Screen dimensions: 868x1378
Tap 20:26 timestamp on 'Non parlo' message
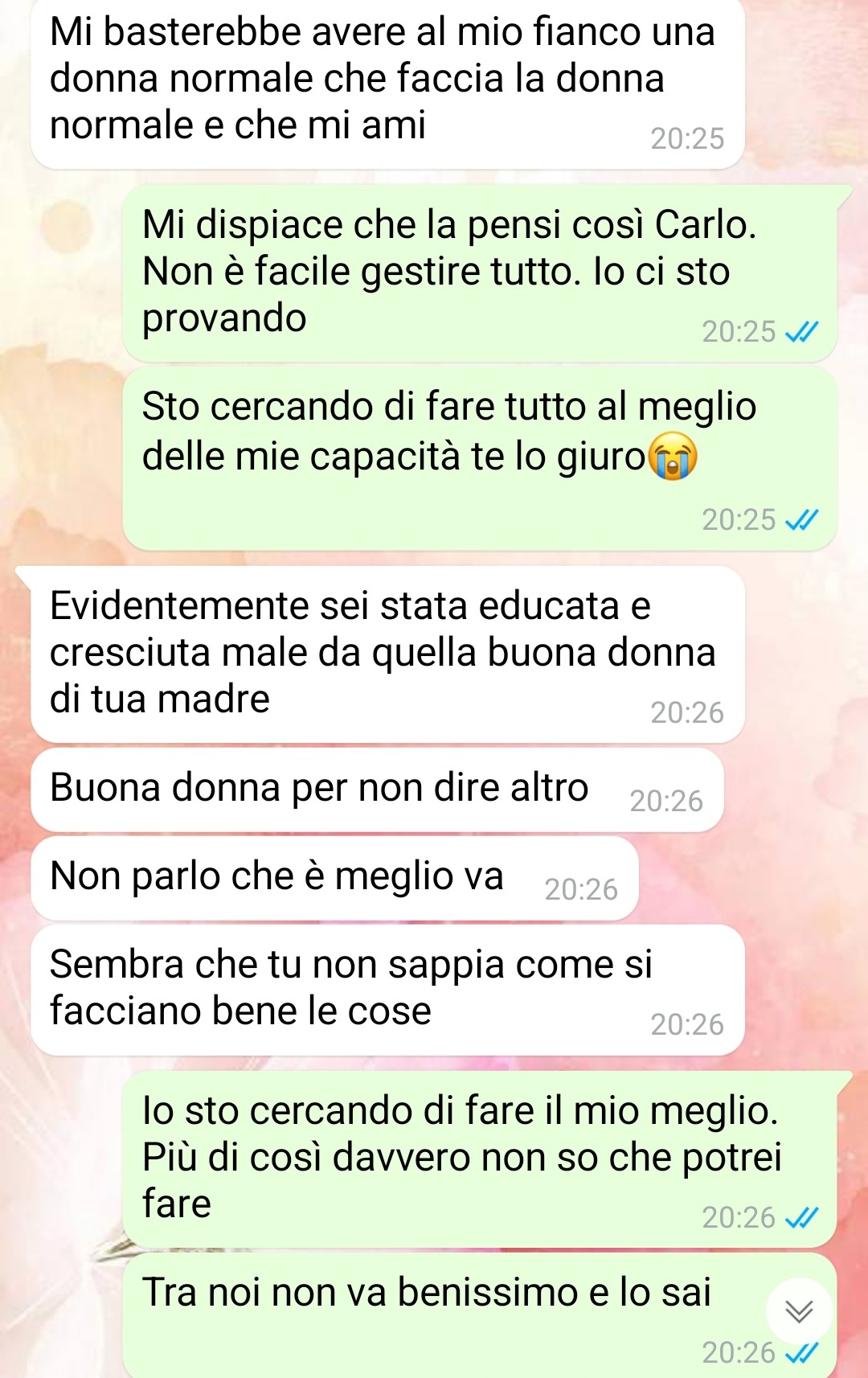point(581,890)
